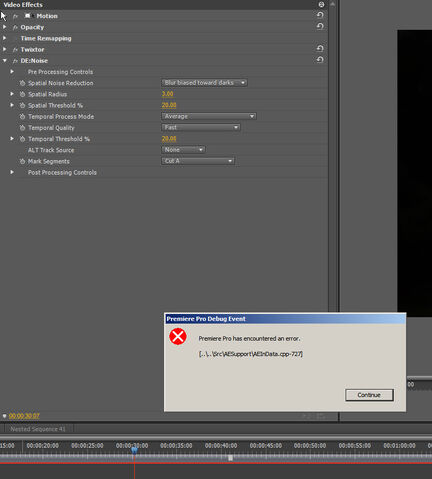The image size is (432, 479).
Task: Expand the Spatial Threshold % row
Action: click(x=12, y=105)
